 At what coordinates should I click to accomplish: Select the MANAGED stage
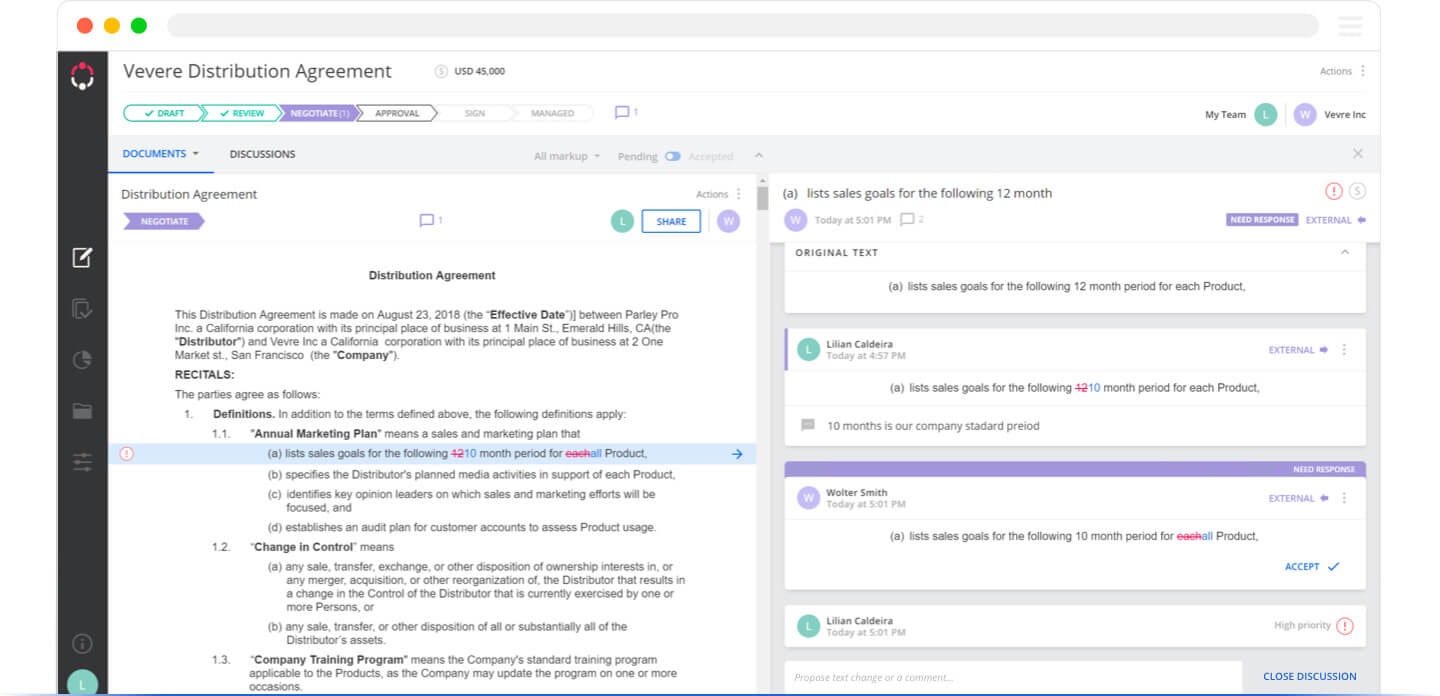point(553,113)
